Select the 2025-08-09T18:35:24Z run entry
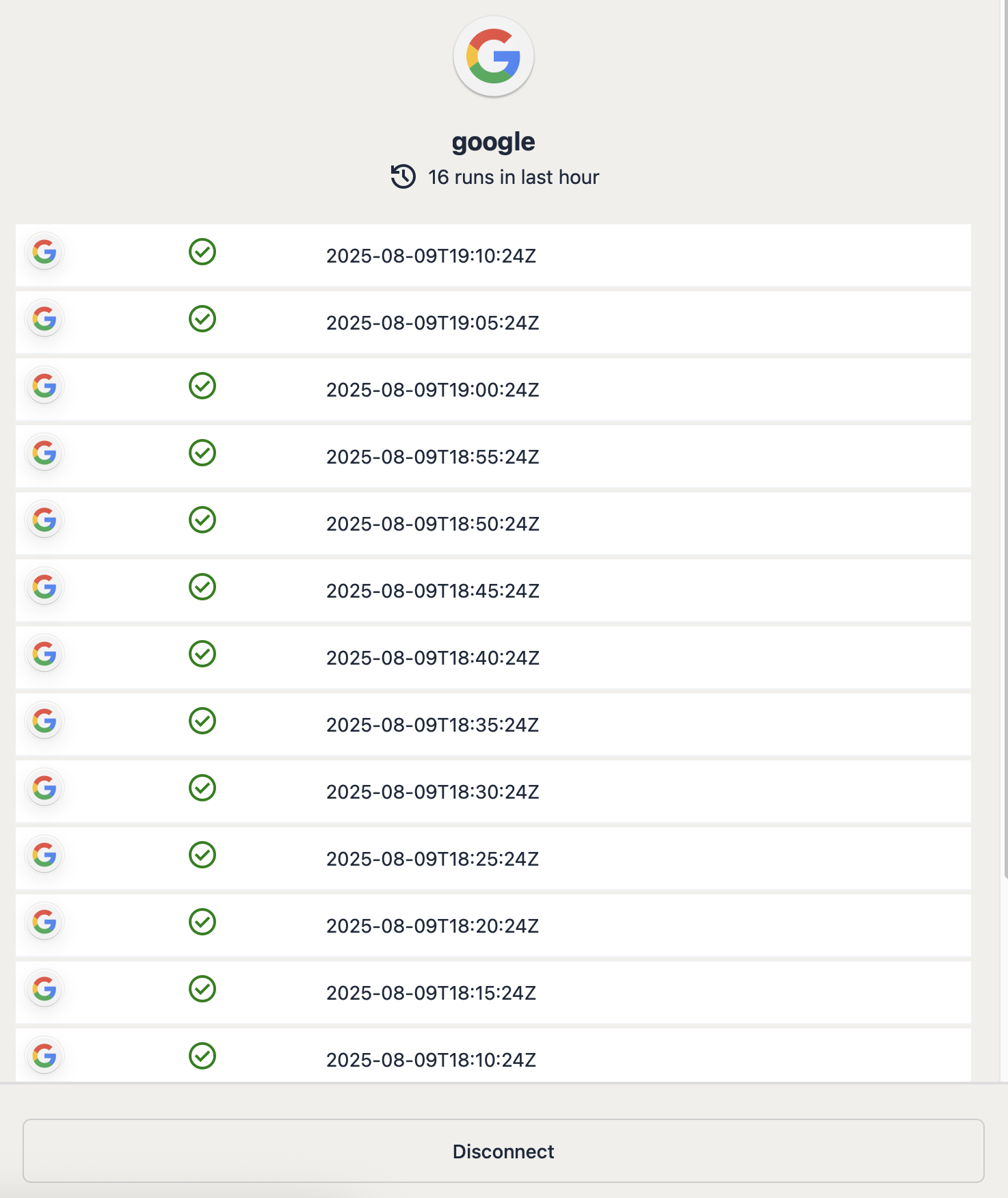Viewport: 1008px width, 1198px height. pyautogui.click(x=432, y=725)
